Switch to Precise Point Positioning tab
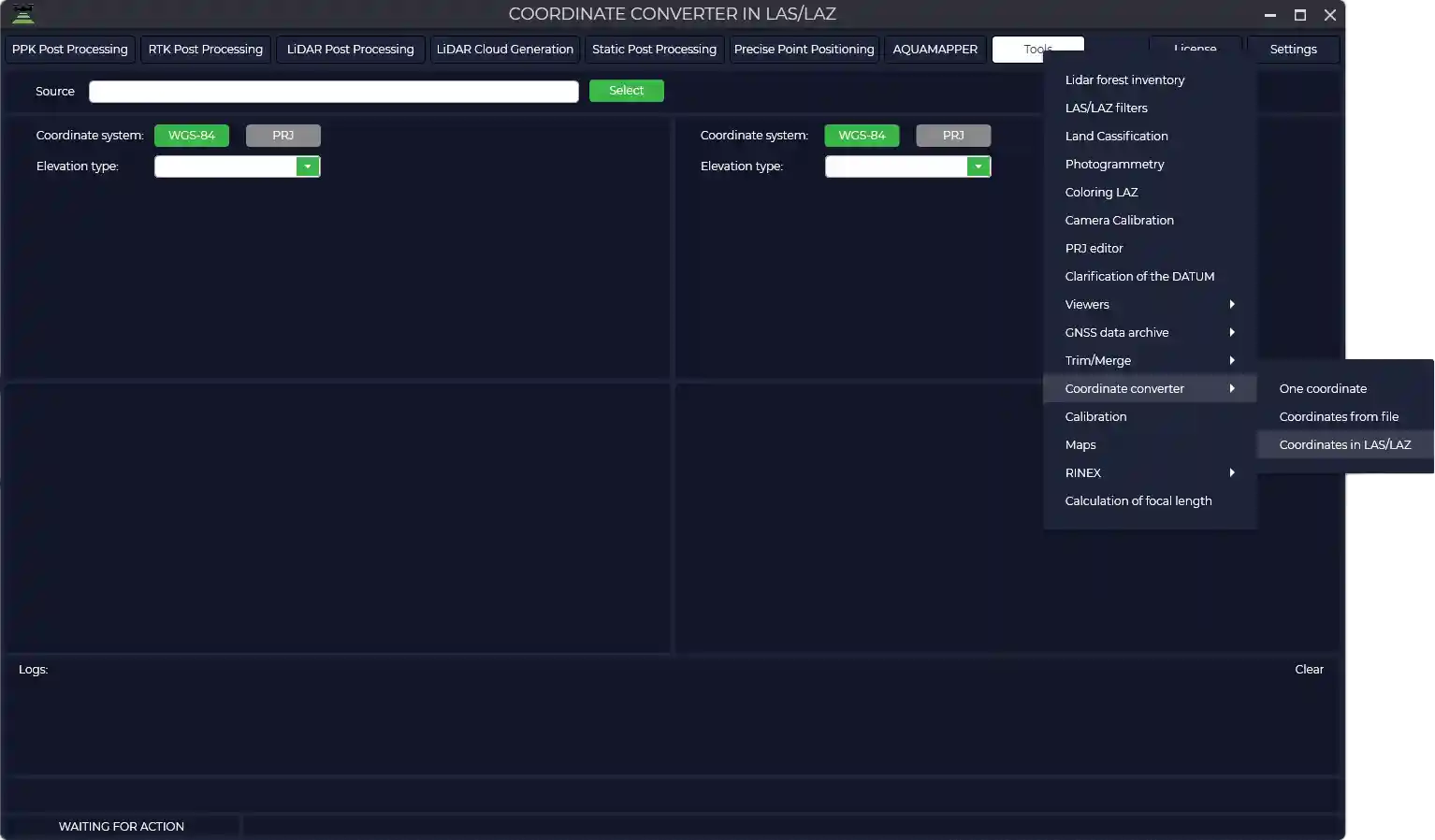Screen dimensions: 1435x840 [804, 50]
